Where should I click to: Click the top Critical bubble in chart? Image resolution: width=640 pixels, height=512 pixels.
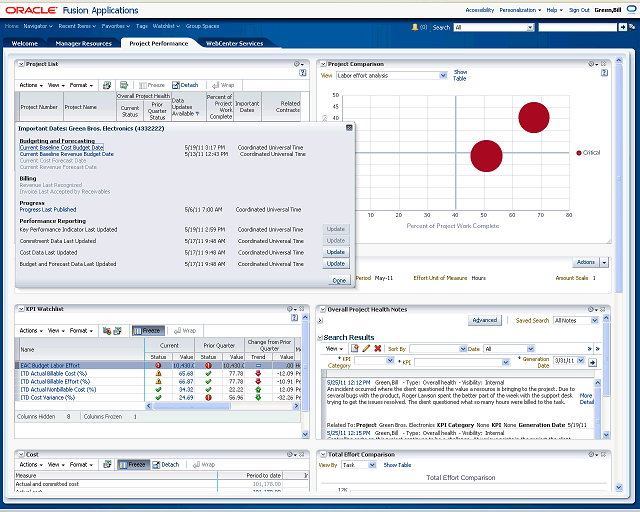[x=534, y=117]
